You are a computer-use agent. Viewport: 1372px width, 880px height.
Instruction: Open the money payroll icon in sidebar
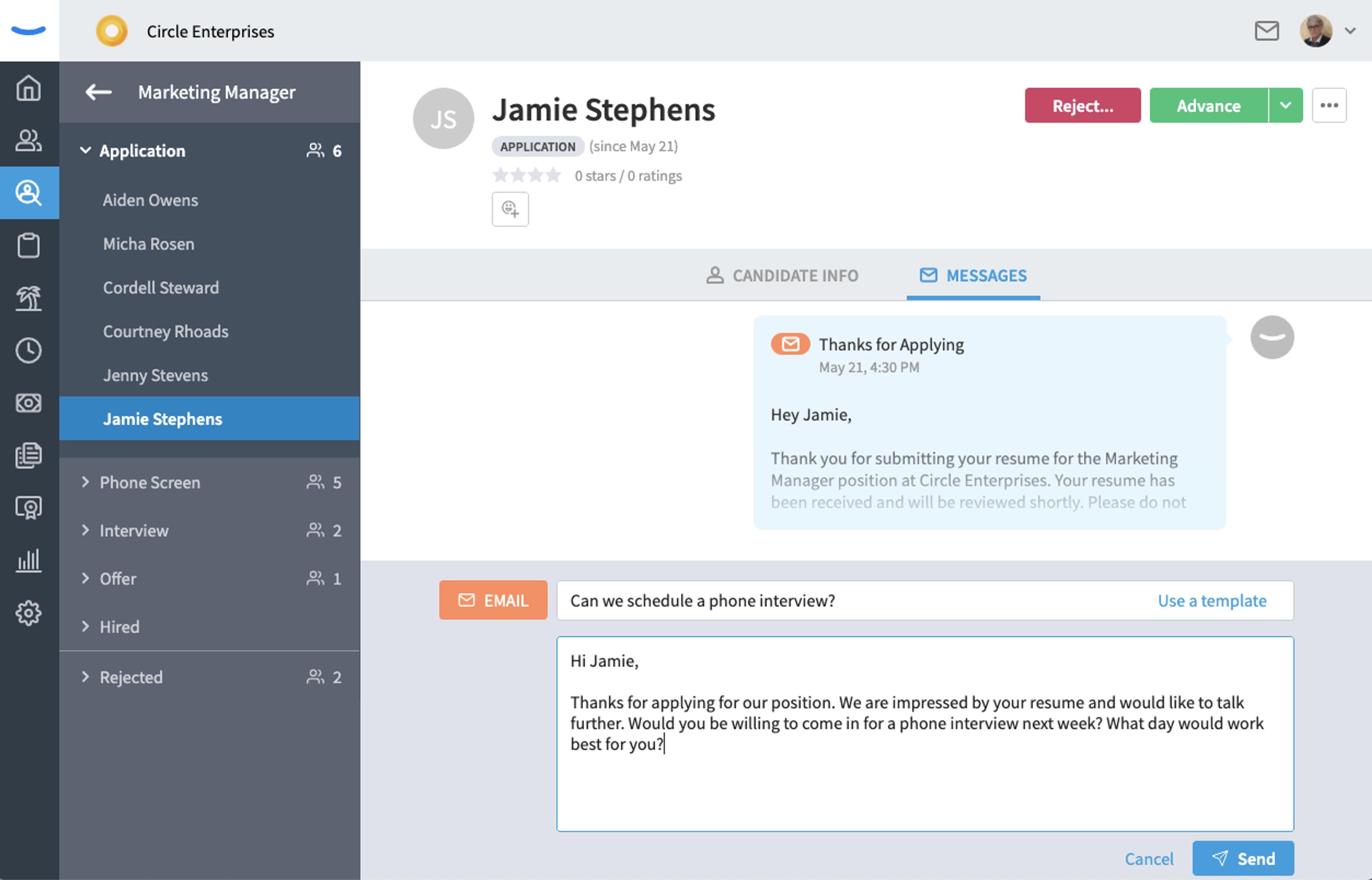point(29,403)
